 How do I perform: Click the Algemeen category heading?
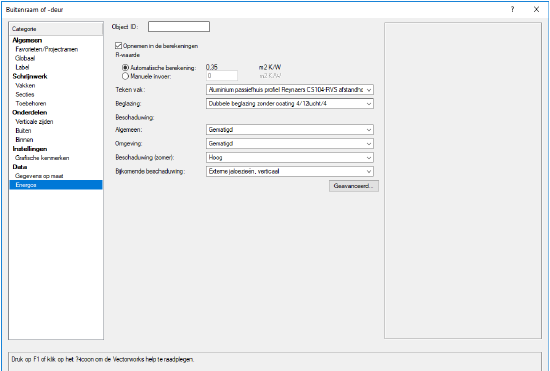click(x=27, y=40)
